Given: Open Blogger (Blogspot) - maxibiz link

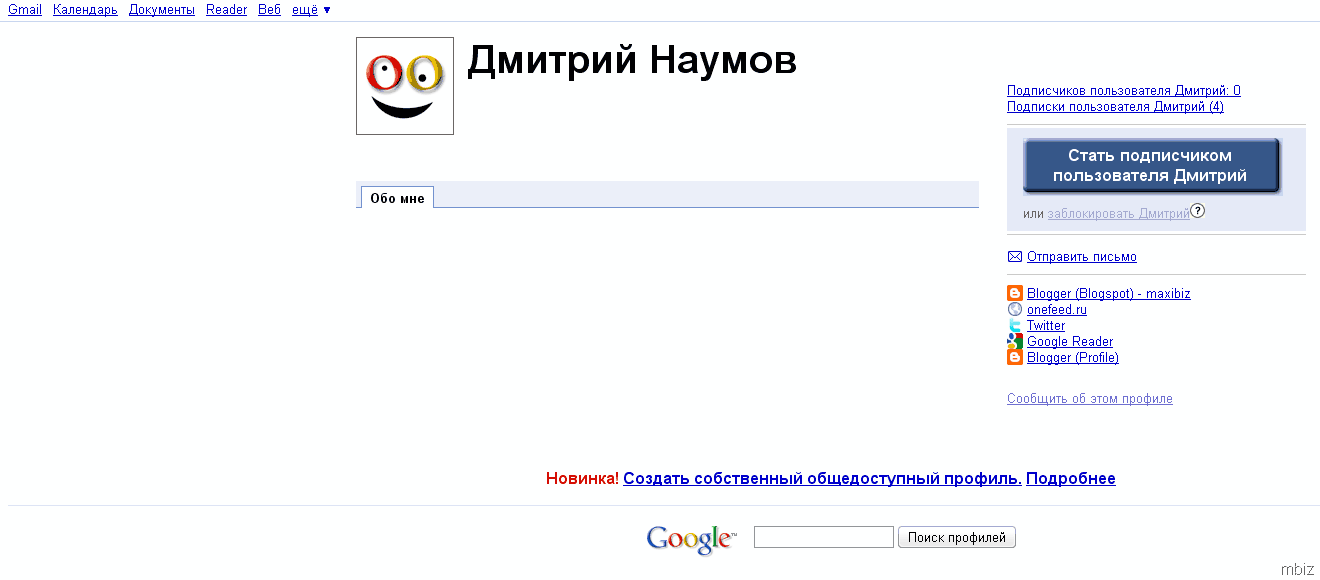Looking at the screenshot, I should 1109,294.
